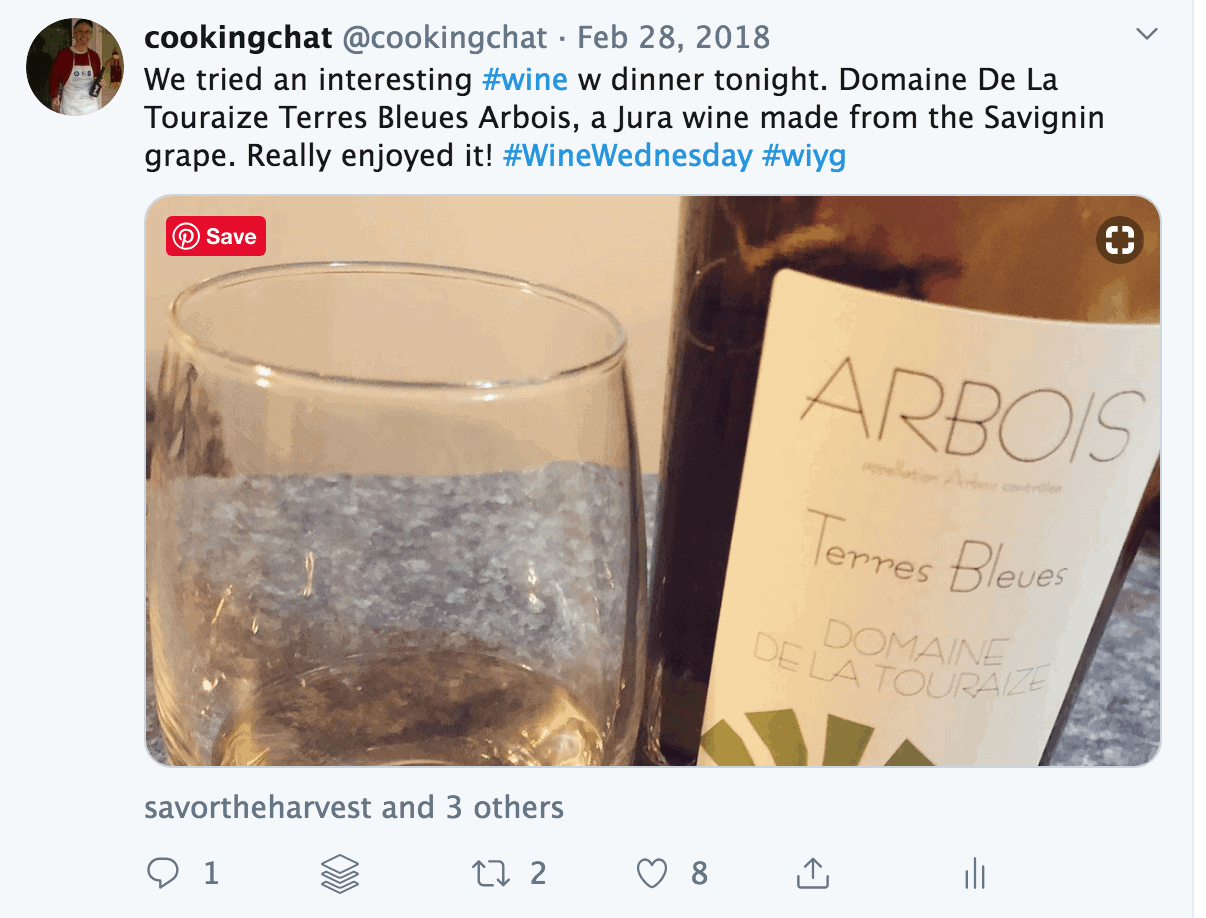The width and height of the screenshot is (1206, 918).
Task: Open the reply speech bubble icon
Action: pyautogui.click(x=163, y=874)
